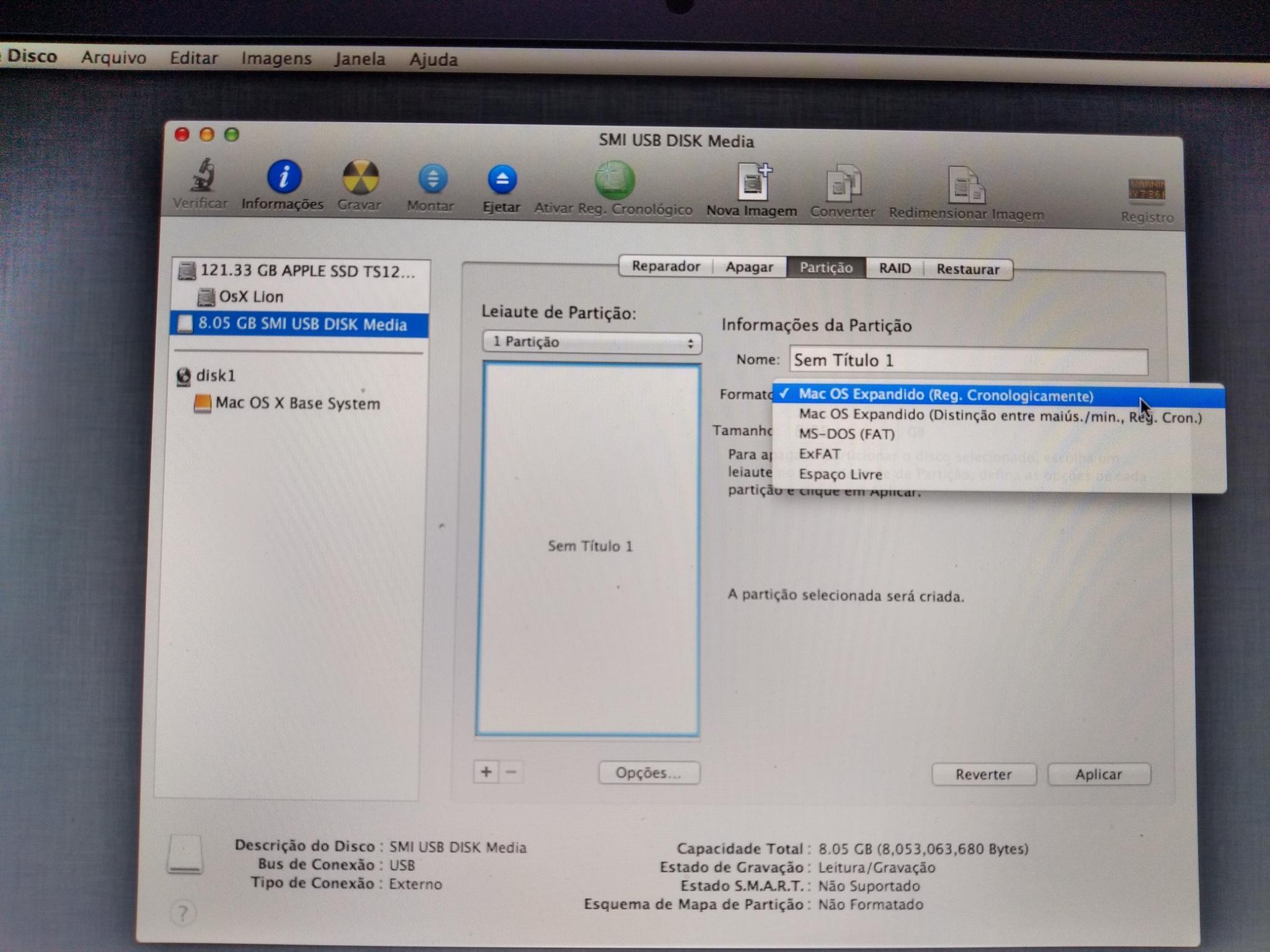Screen dimensions: 1270x952
Task: Switch to the Restaurar tab
Action: pyautogui.click(x=968, y=269)
